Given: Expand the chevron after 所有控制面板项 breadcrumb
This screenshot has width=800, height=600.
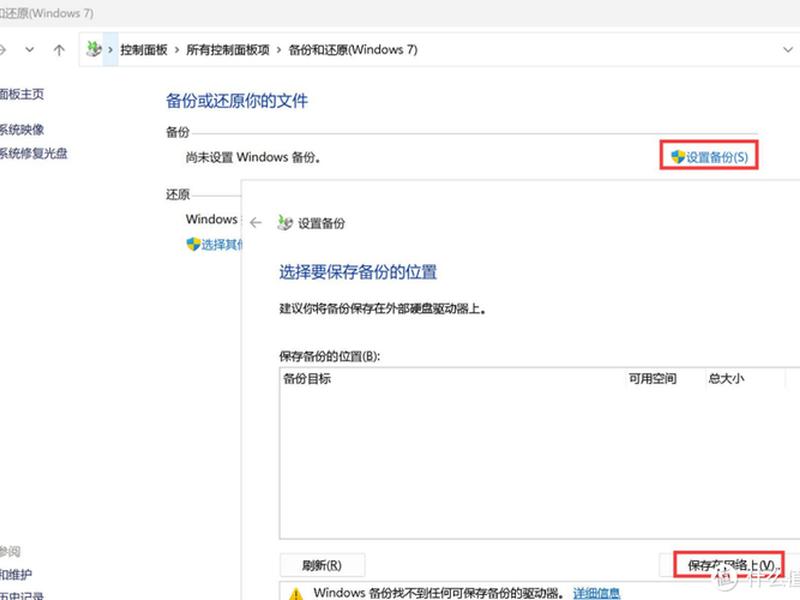Looking at the screenshot, I should 279,49.
